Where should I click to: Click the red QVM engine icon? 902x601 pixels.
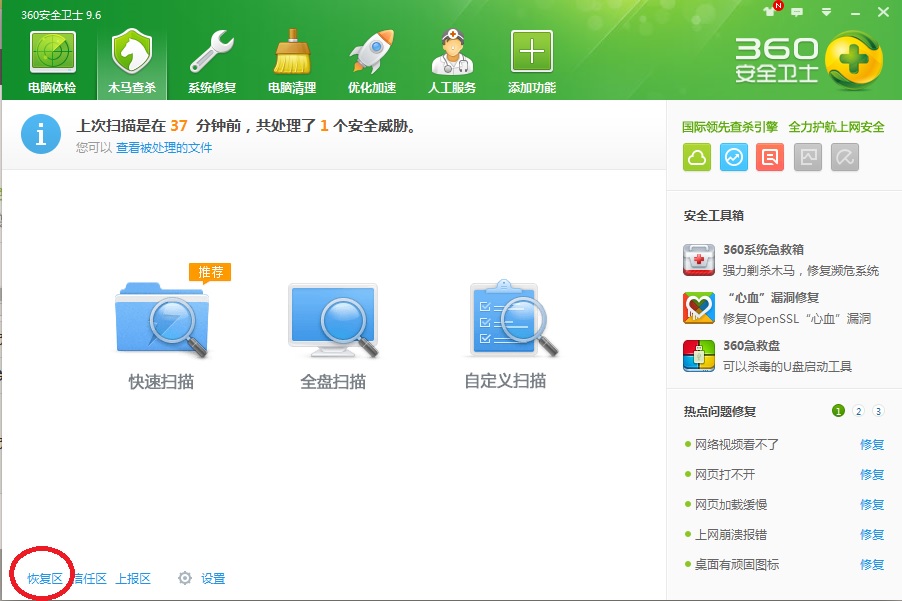pyautogui.click(x=770, y=157)
